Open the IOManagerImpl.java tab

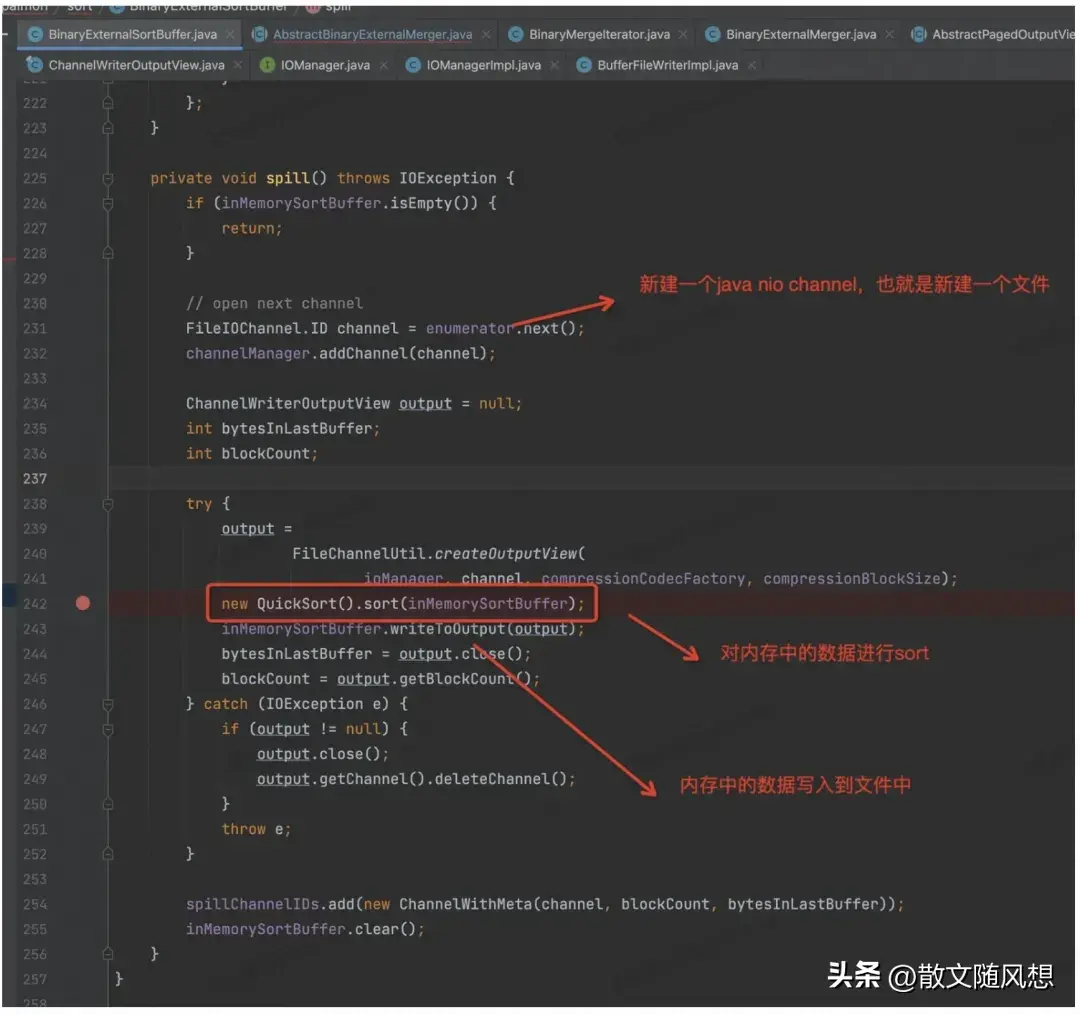484,65
